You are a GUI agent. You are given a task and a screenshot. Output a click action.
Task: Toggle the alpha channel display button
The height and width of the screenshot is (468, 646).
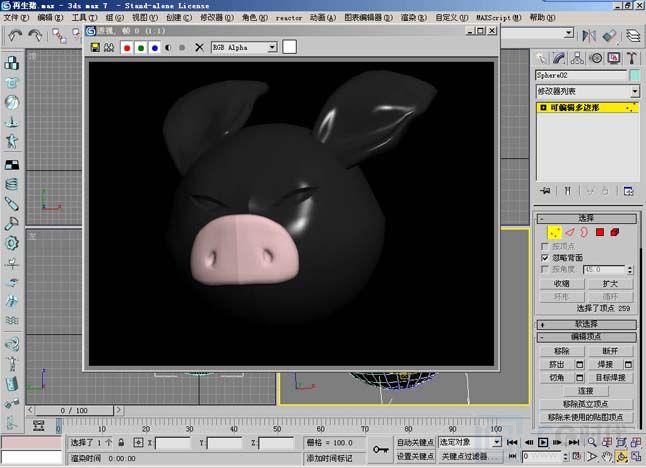coord(168,48)
